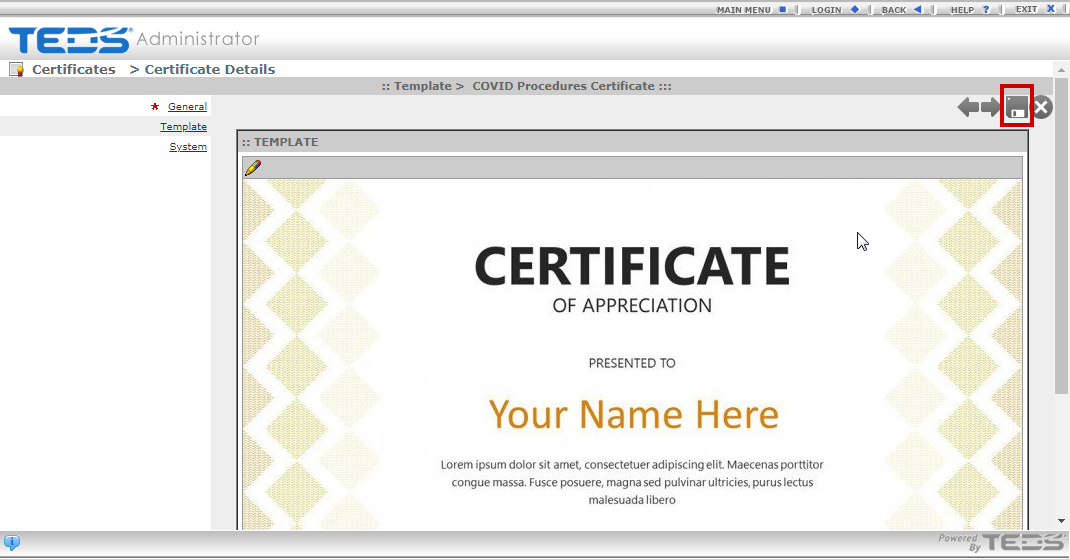
Task: Click the scrollbar down arrow
Action: (1061, 521)
